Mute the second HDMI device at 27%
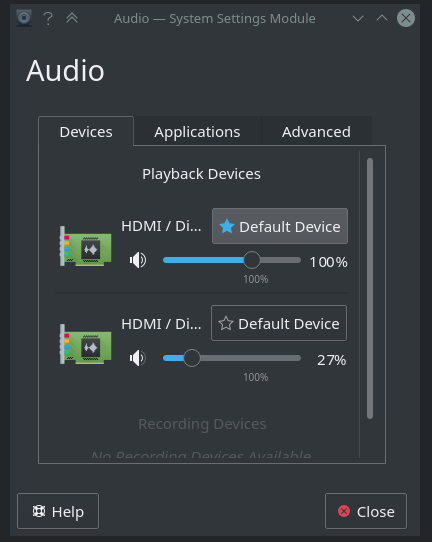This screenshot has width=432, height=542. coord(138,358)
